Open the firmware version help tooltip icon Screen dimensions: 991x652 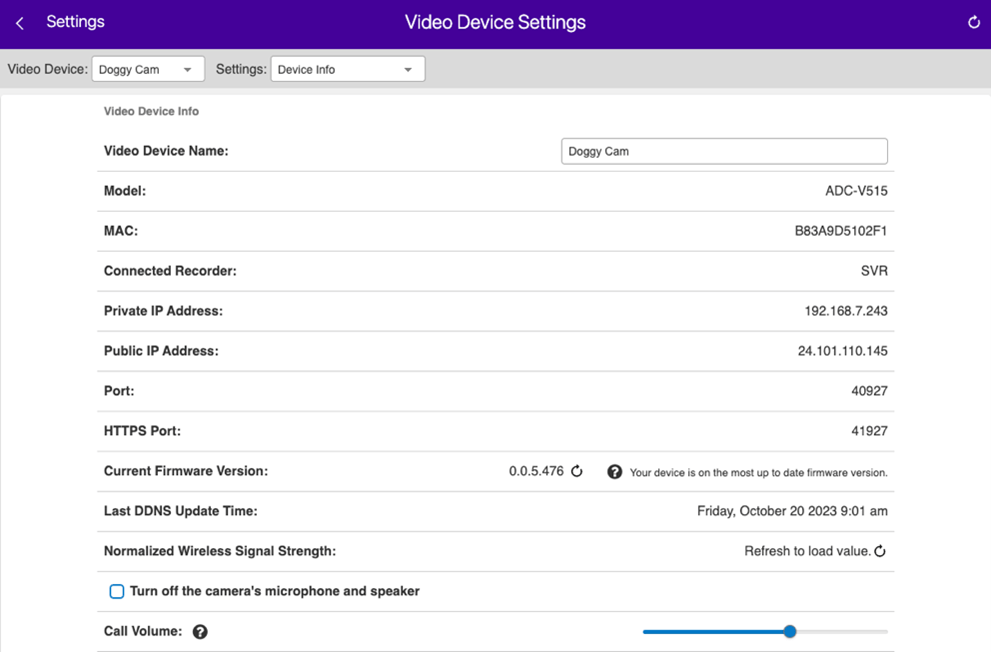[615, 472]
